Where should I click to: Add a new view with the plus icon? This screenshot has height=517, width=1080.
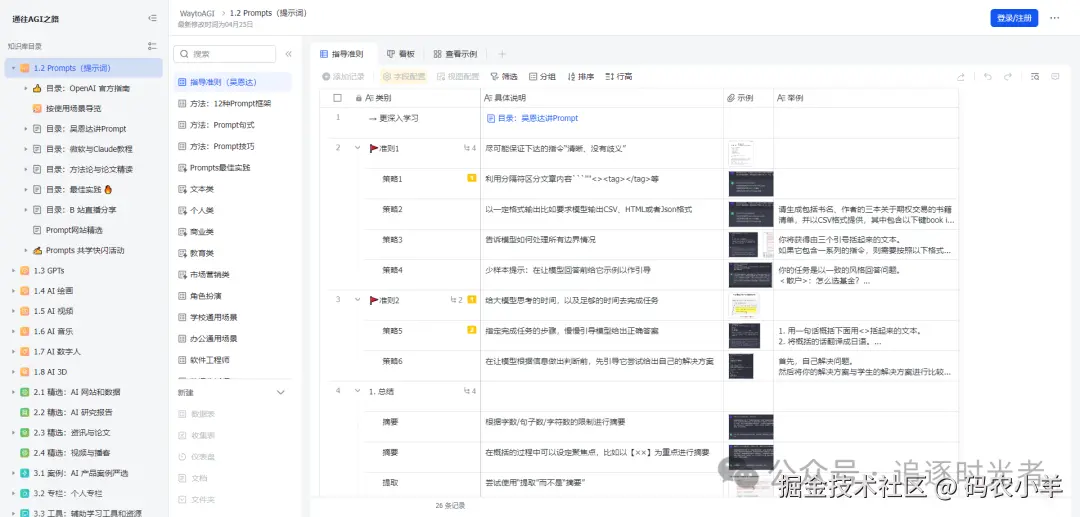502,54
